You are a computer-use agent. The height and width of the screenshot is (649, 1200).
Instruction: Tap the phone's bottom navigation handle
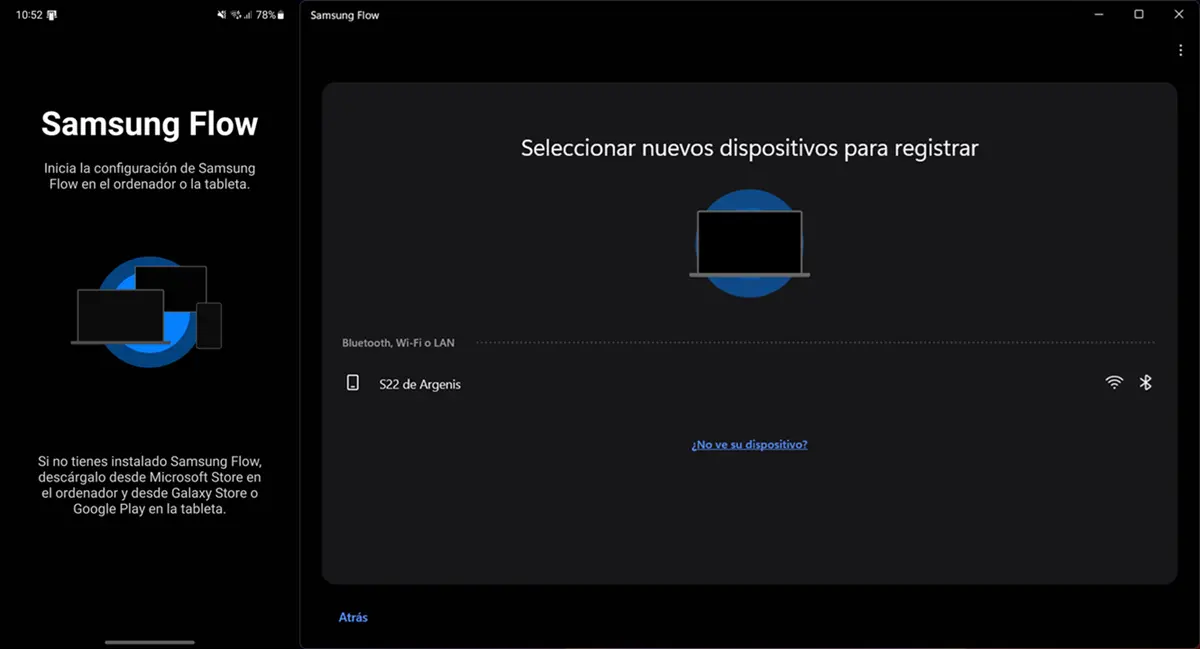(150, 642)
